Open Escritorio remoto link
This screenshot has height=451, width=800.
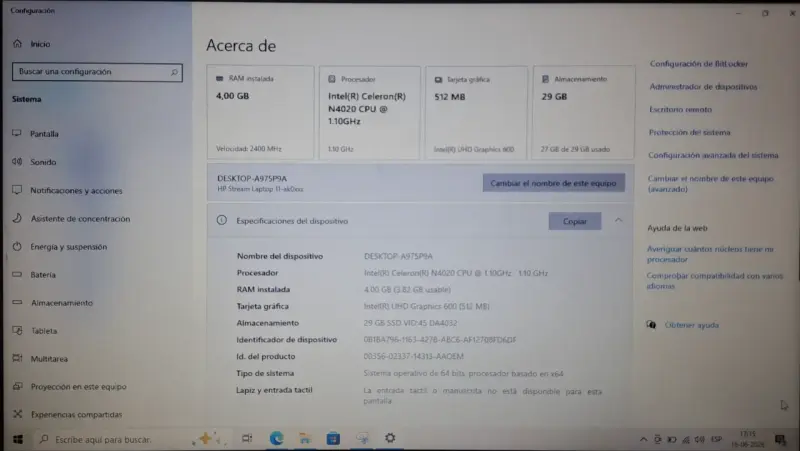click(680, 109)
